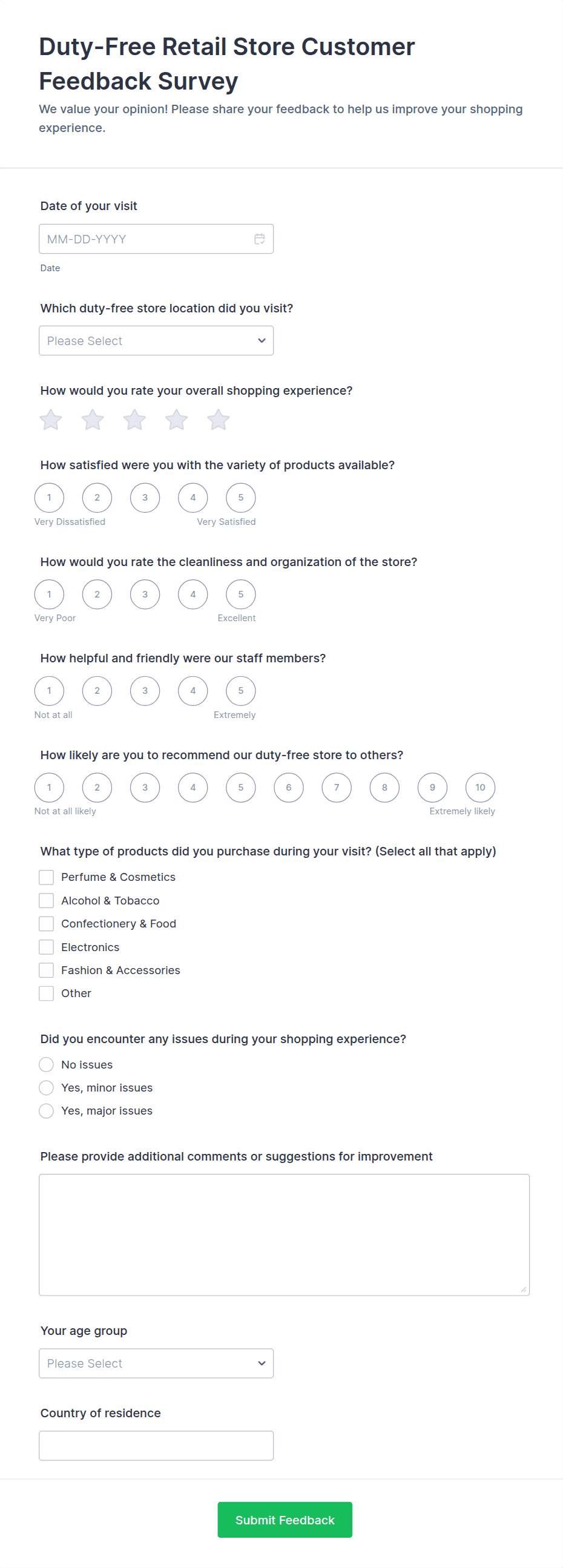Rate overall experience with the first star

(51, 420)
